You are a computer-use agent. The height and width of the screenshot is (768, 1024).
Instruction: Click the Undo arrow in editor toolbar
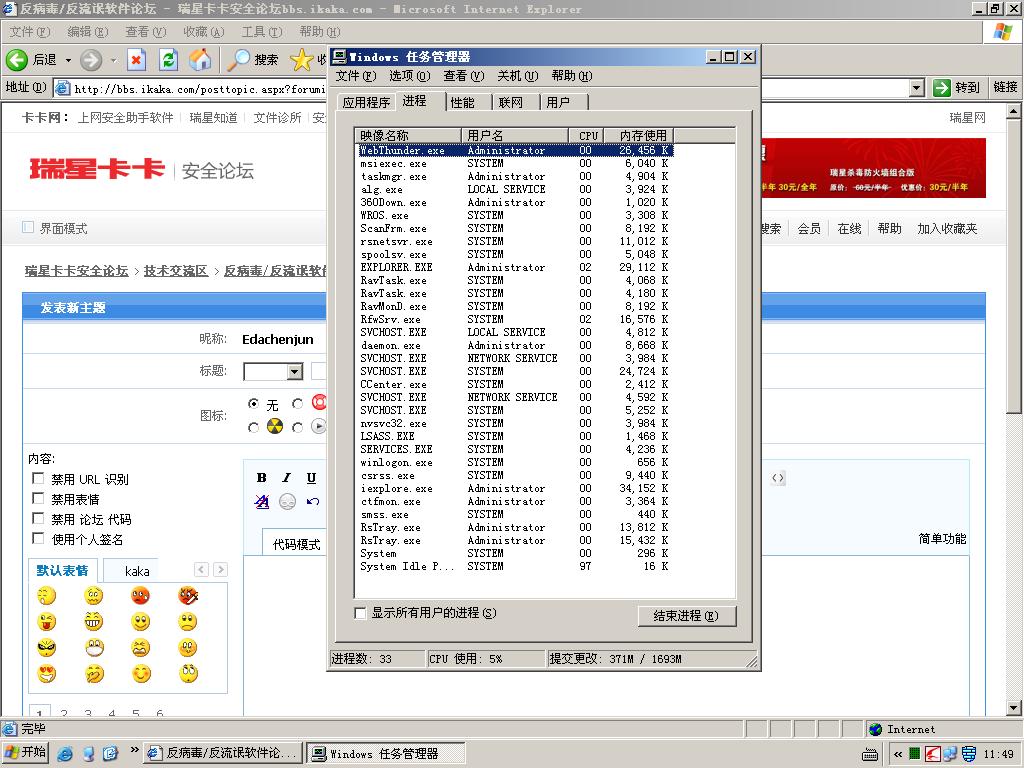pos(313,502)
